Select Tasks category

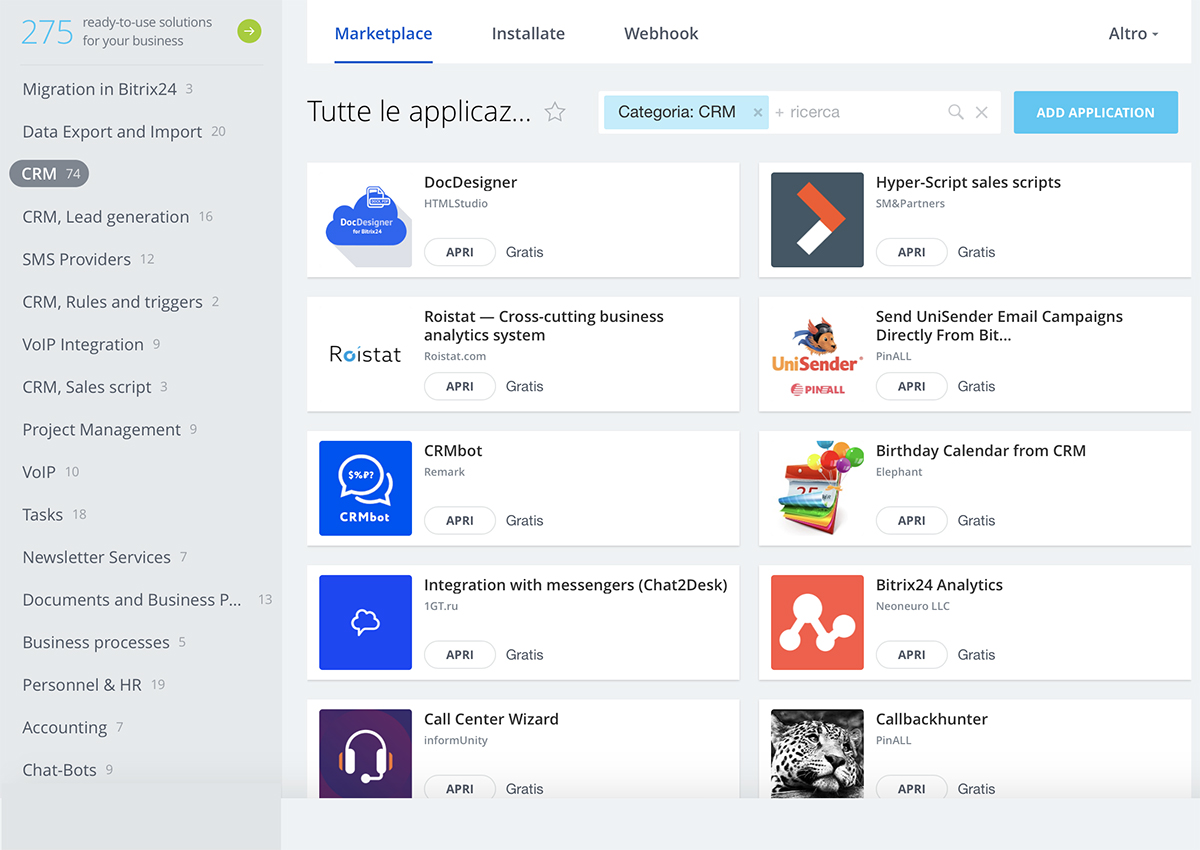click(x=54, y=514)
